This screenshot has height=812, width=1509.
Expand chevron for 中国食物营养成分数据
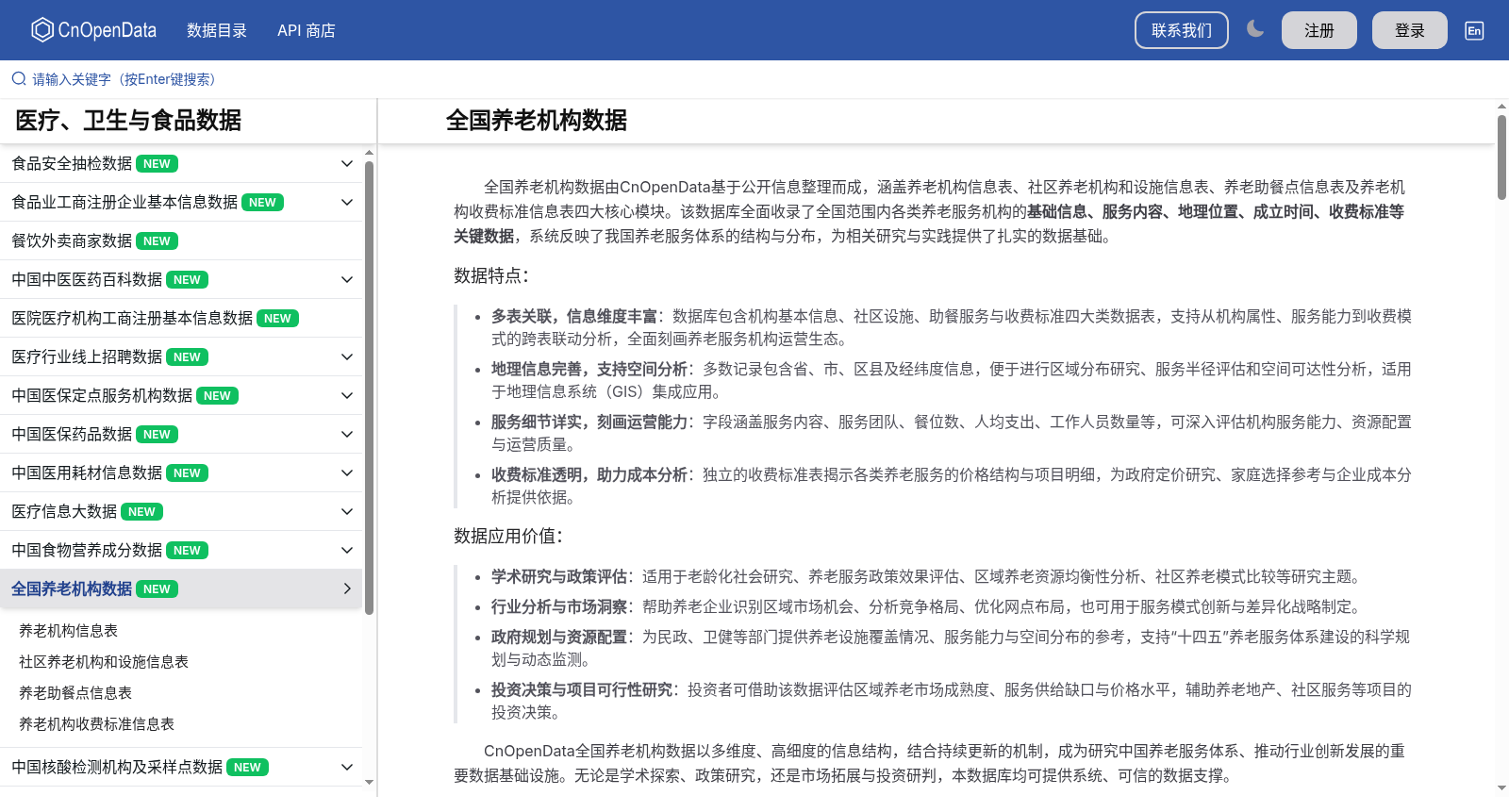click(347, 551)
